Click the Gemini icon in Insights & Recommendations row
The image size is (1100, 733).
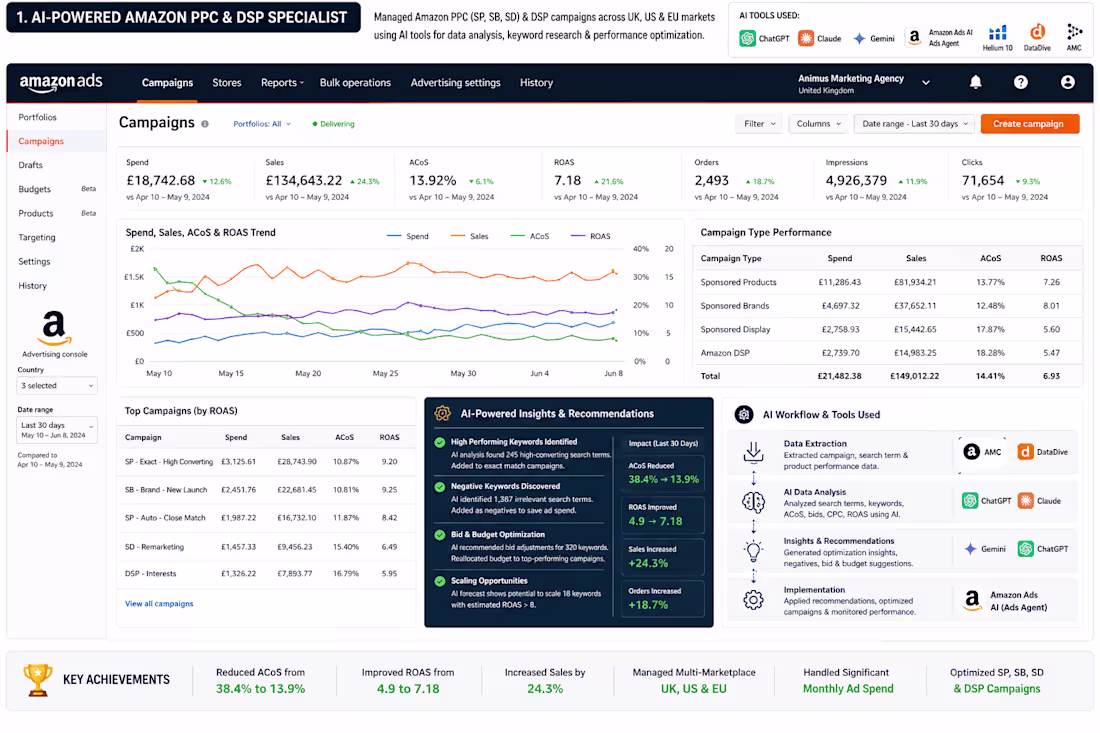click(970, 549)
